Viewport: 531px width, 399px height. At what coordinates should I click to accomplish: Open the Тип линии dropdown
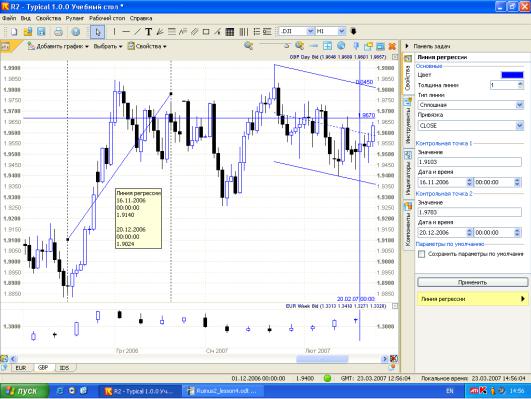[519, 105]
